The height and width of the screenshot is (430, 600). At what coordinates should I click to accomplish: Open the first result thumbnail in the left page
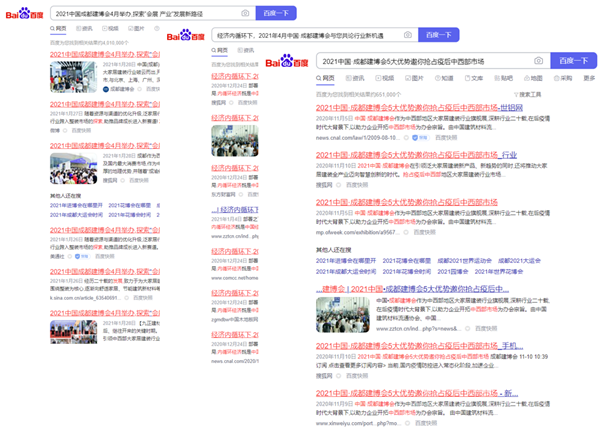73,77
